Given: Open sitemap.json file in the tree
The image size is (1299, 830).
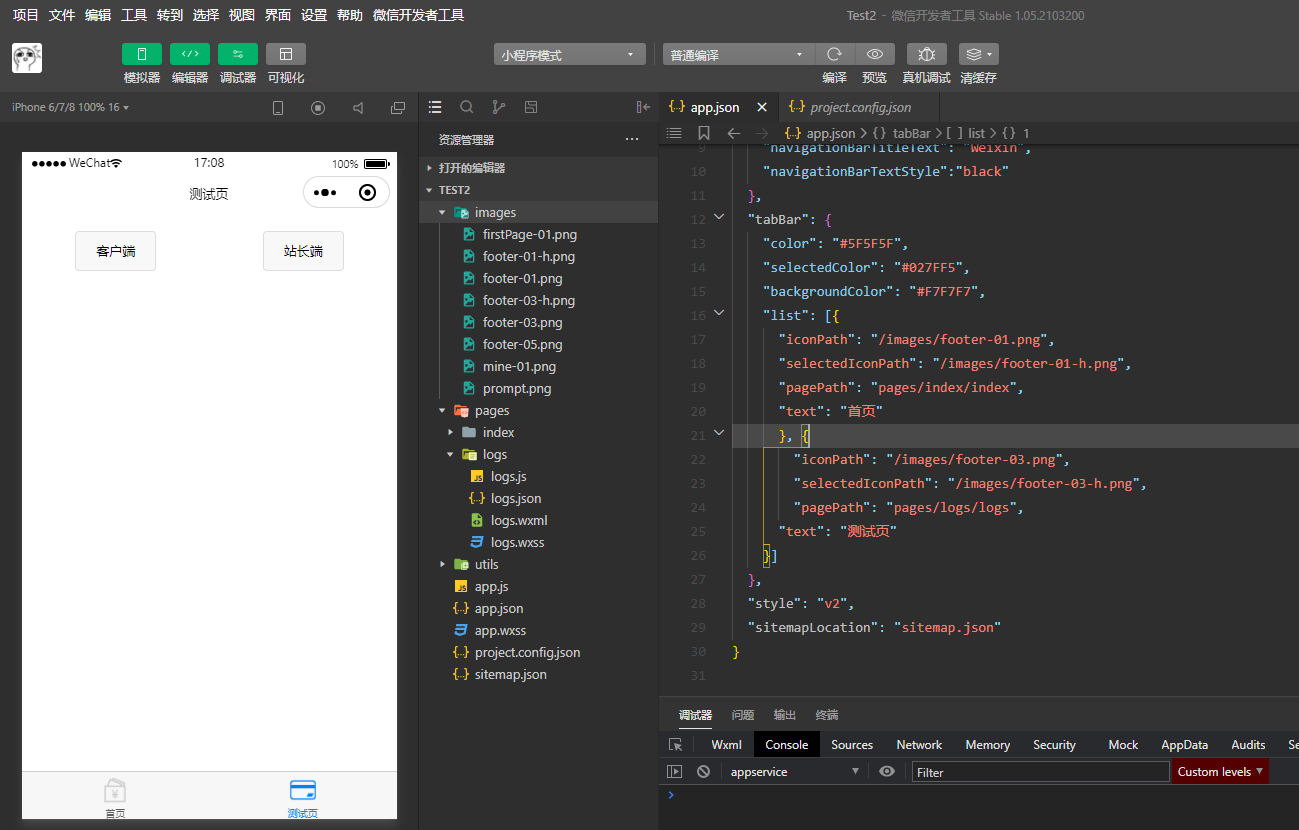Looking at the screenshot, I should click(x=510, y=674).
